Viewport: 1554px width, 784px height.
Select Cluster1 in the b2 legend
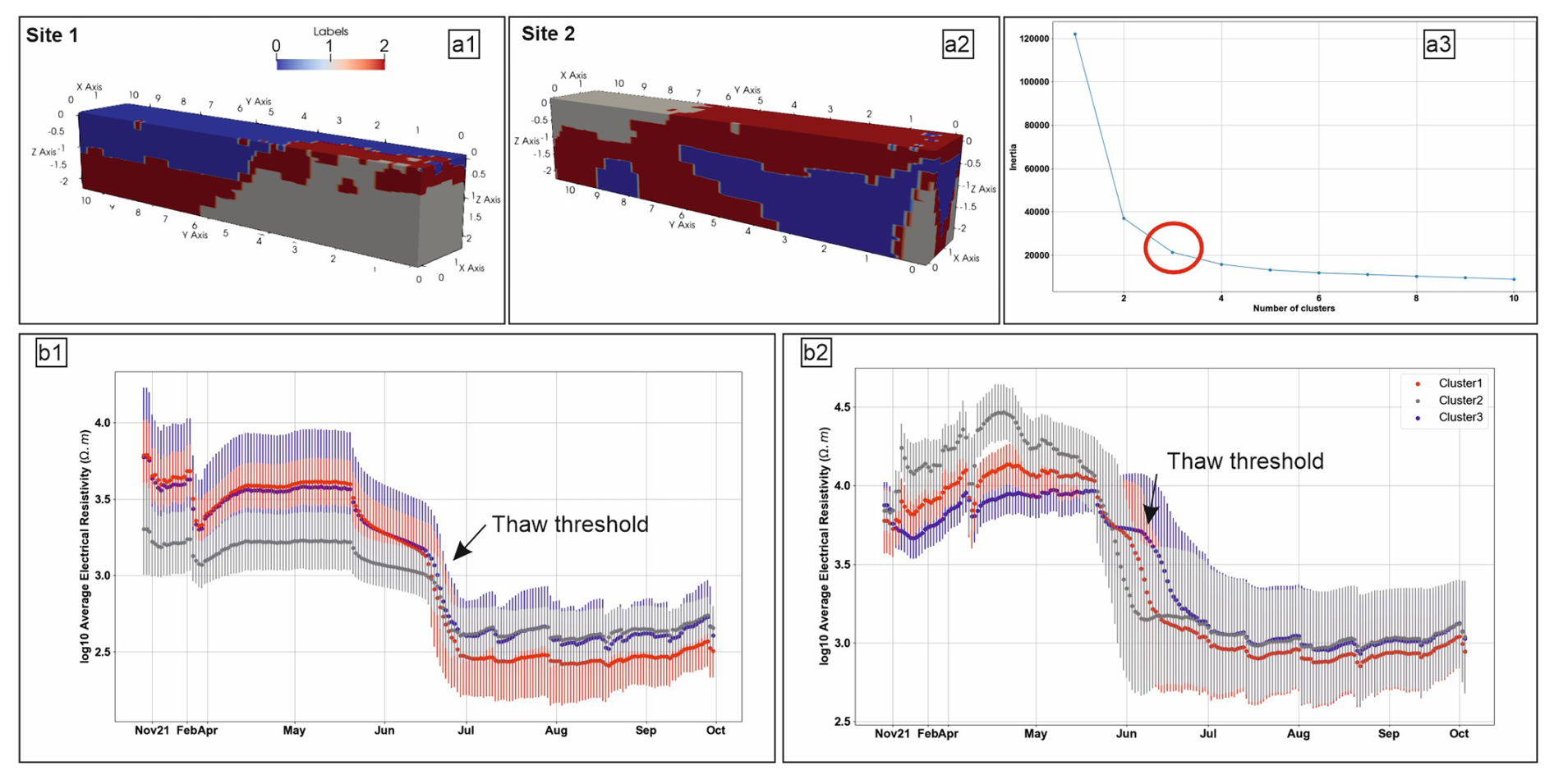1460,383
